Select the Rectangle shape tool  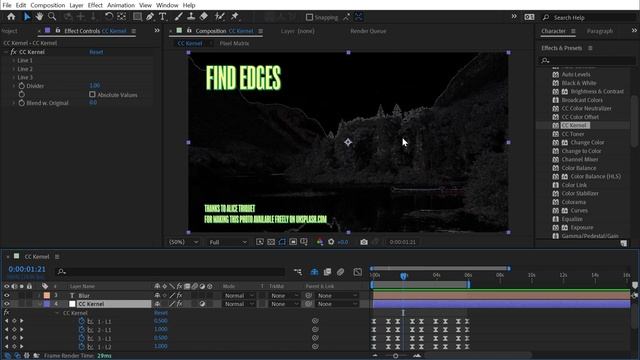[x=138, y=17]
